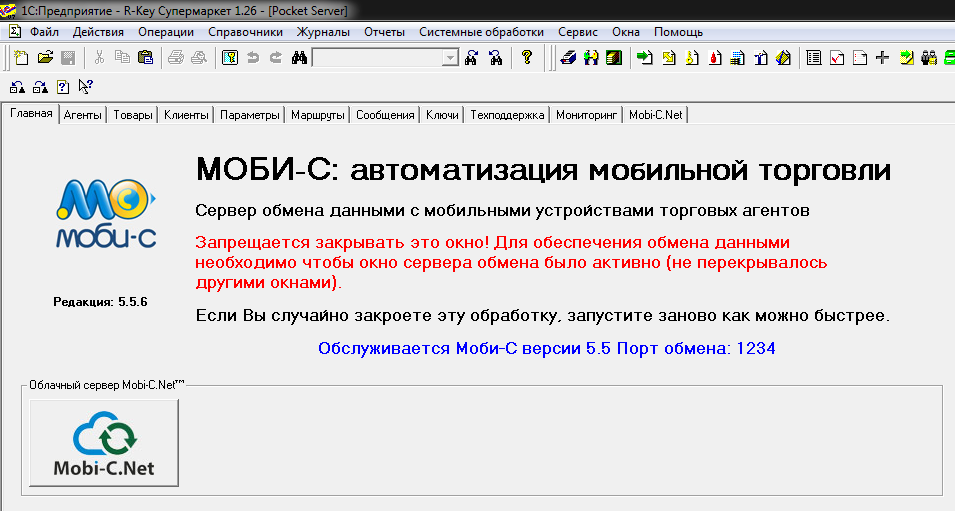The height and width of the screenshot is (511, 955).
Task: Click the key access-rights toolbar icon
Action: click(230, 58)
